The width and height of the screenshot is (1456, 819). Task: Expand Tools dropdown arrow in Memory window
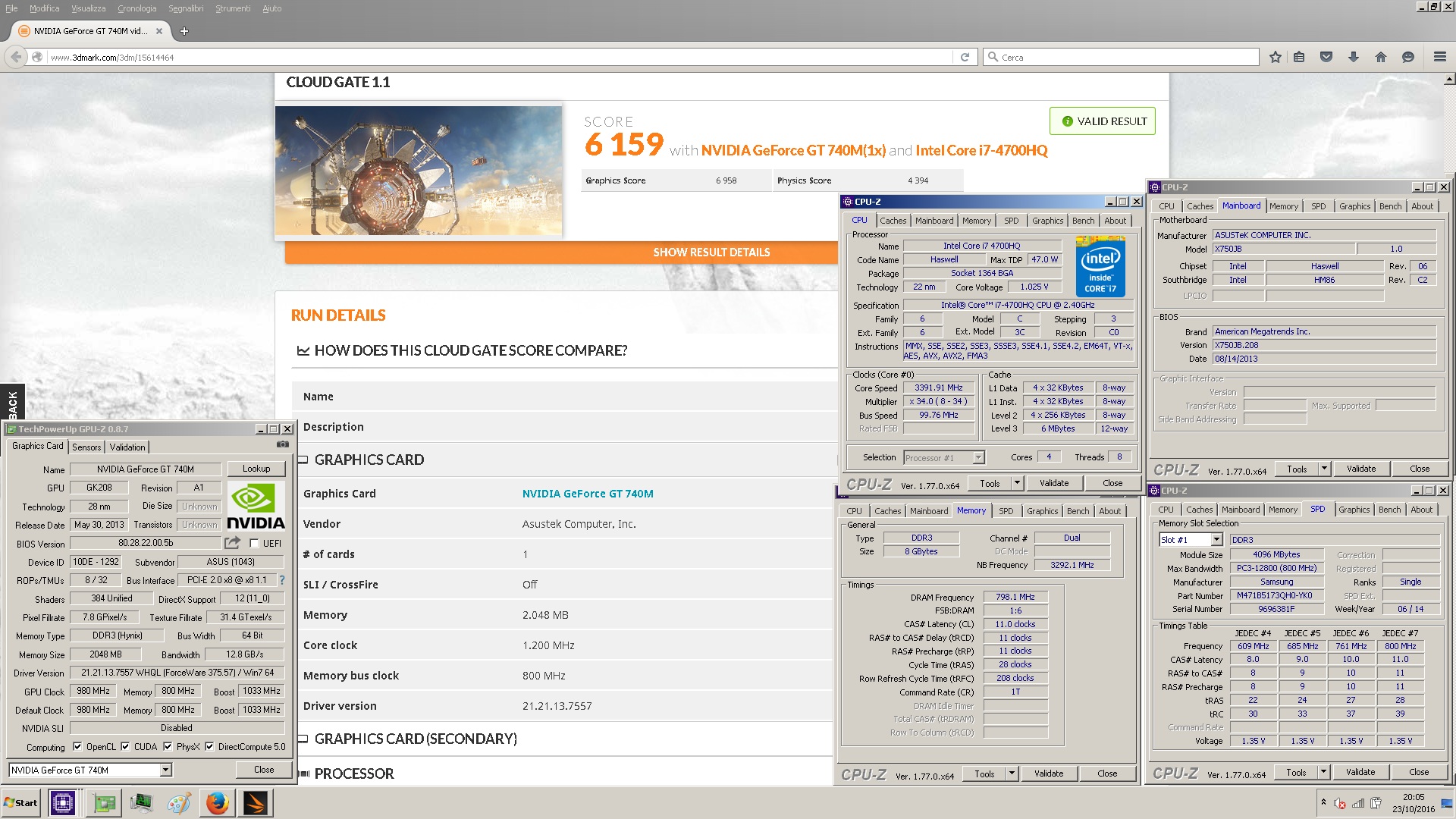[1012, 773]
